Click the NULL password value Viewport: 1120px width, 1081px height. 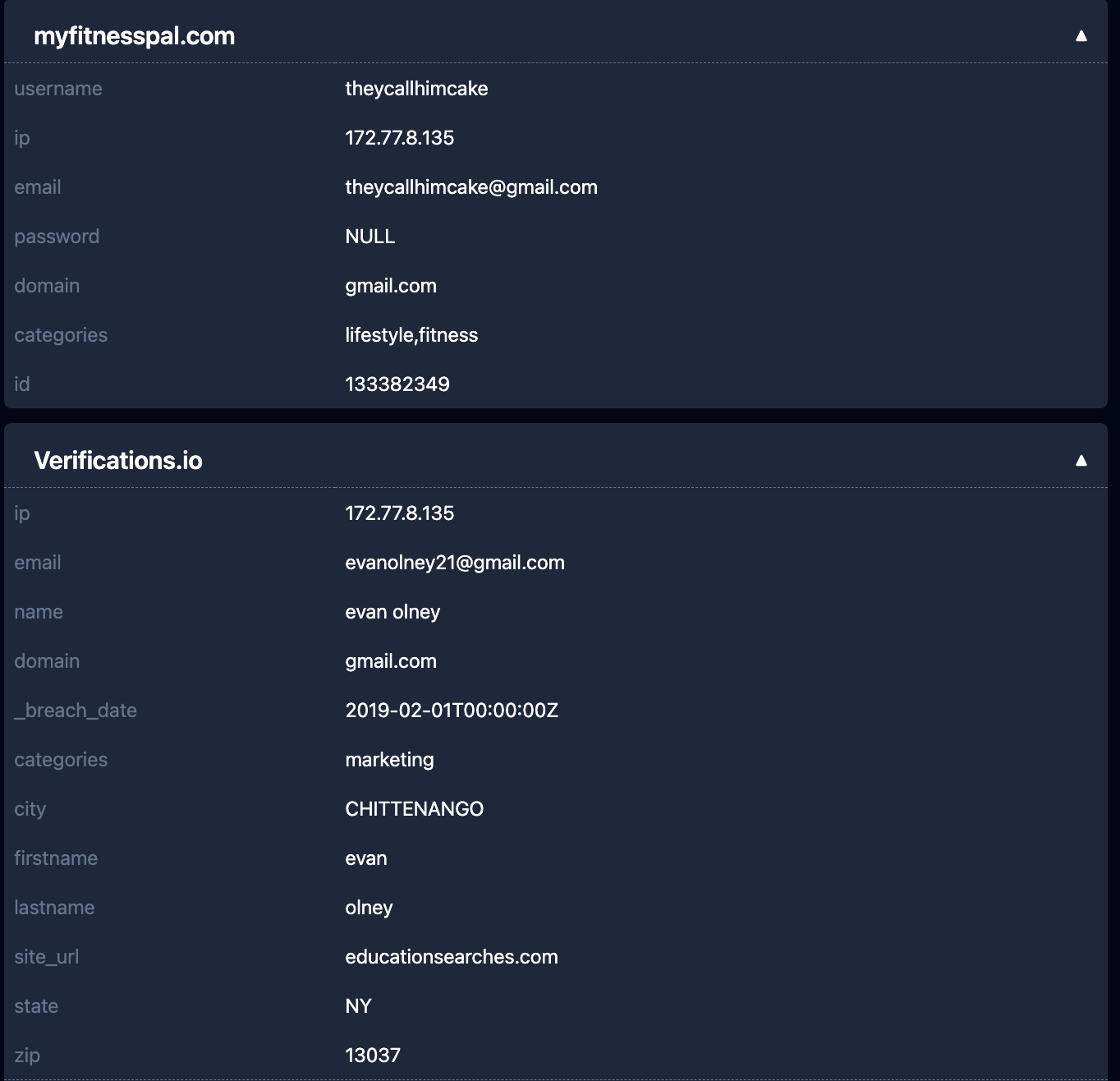pos(370,237)
